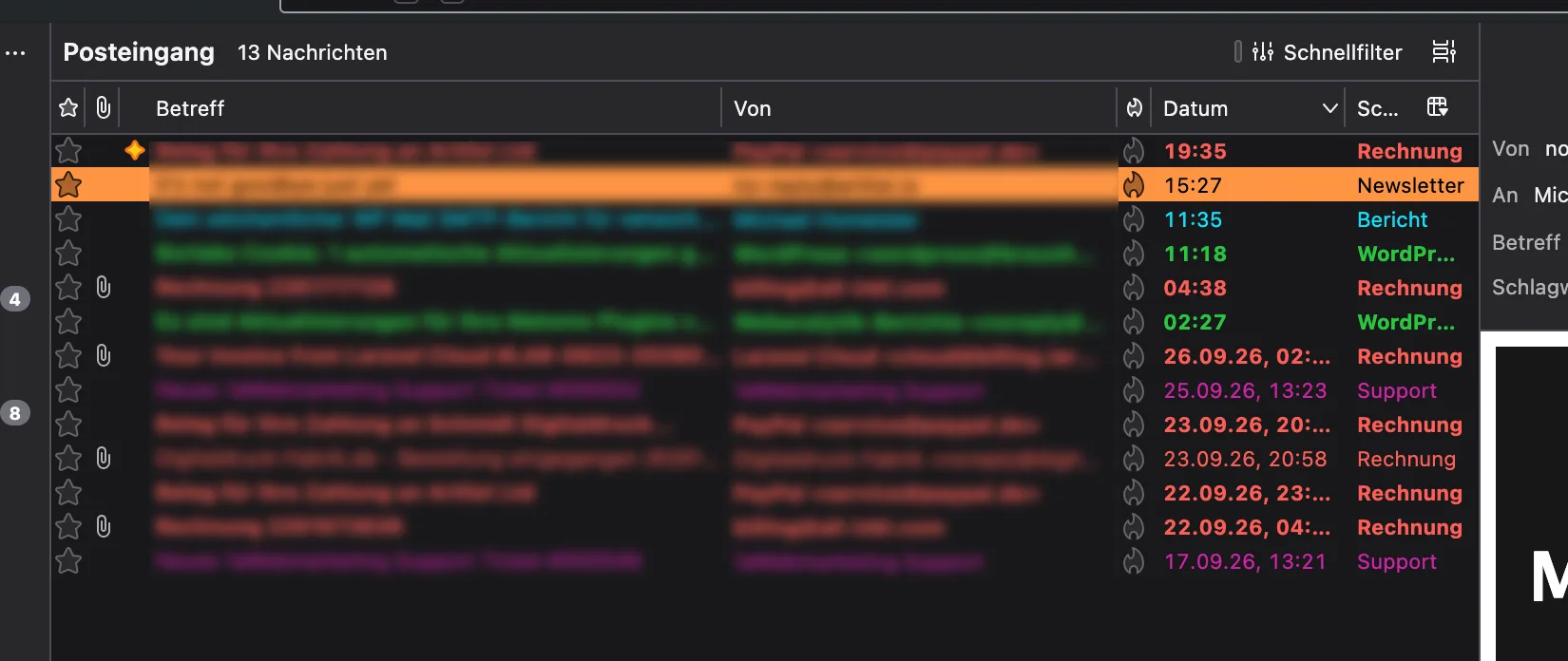The height and width of the screenshot is (661, 1568).
Task: Select the message dated 04:38
Action: tap(765, 288)
